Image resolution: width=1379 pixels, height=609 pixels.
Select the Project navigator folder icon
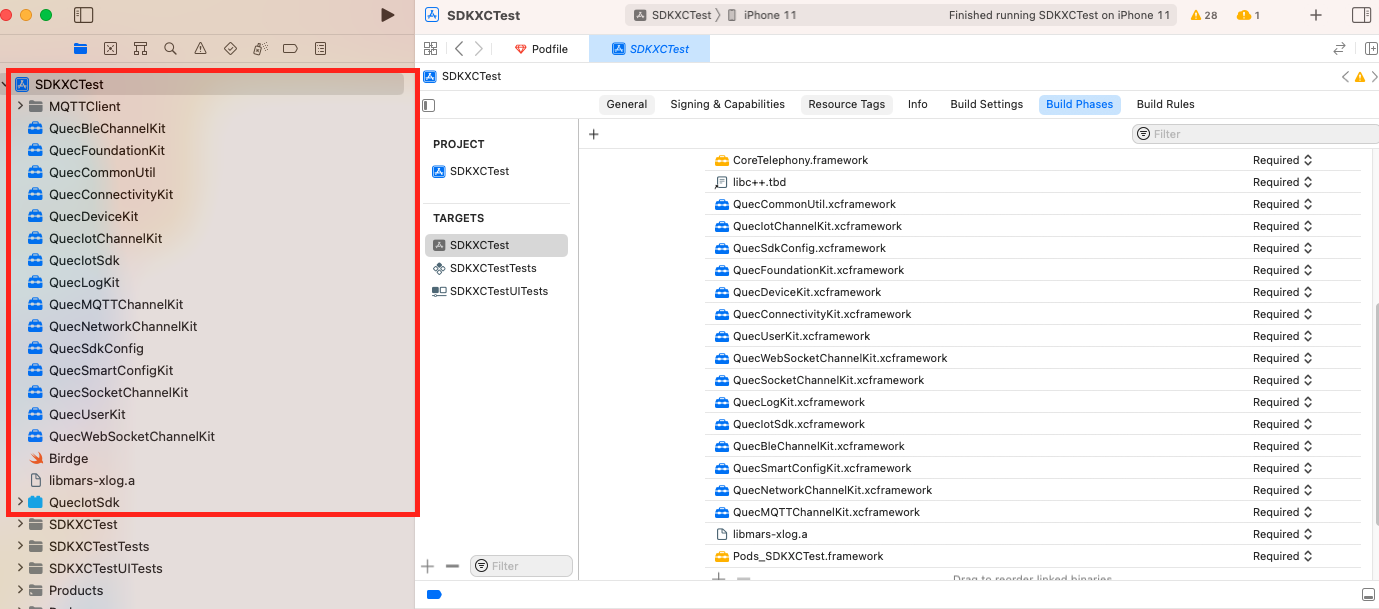coord(81,48)
